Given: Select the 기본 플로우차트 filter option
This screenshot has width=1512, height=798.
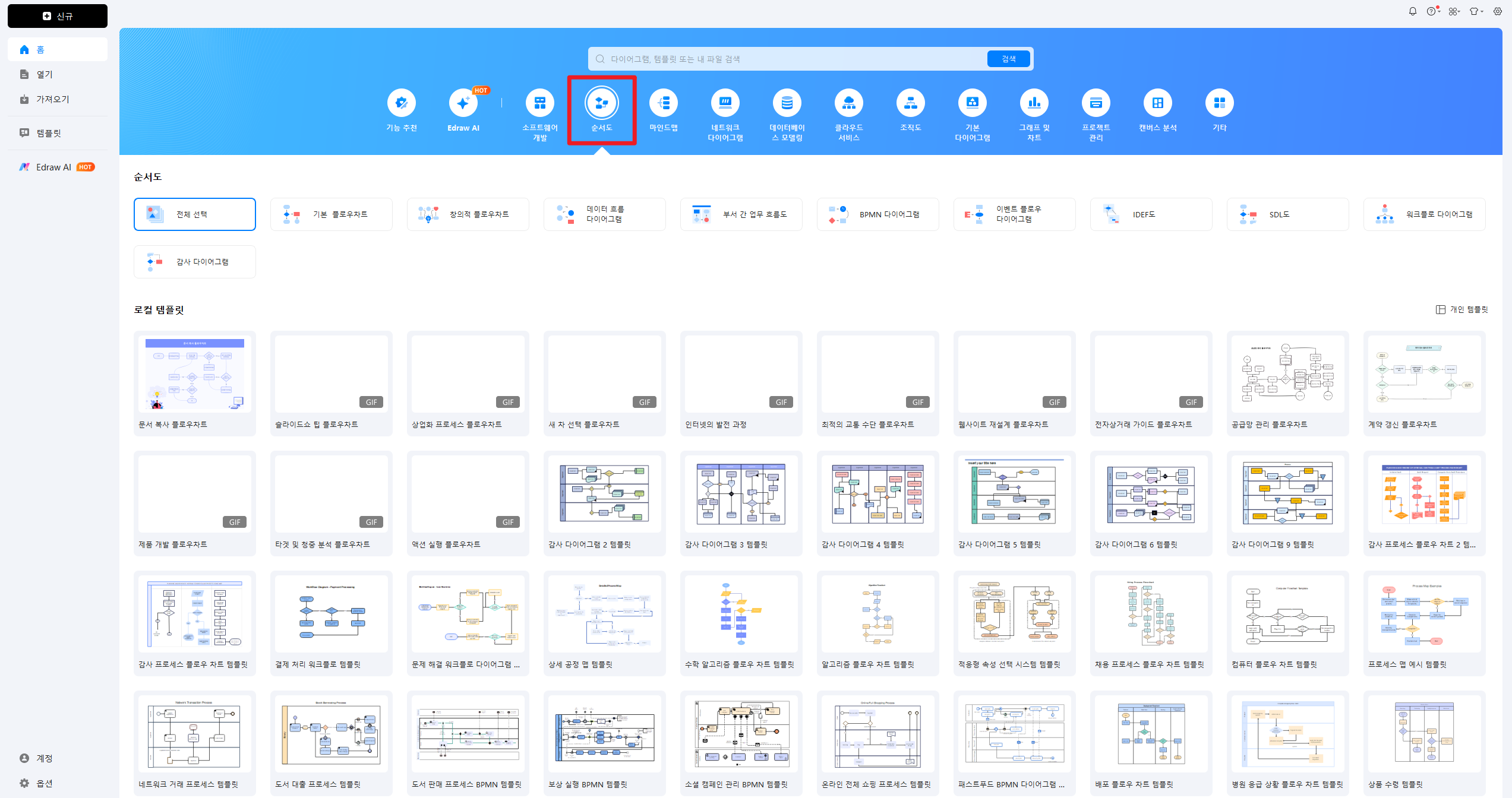Looking at the screenshot, I should (331, 214).
